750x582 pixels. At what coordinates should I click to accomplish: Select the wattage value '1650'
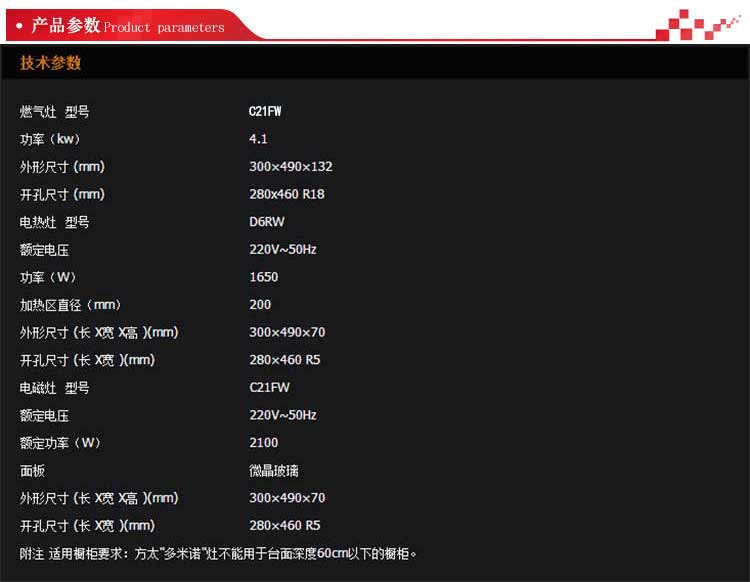(263, 277)
